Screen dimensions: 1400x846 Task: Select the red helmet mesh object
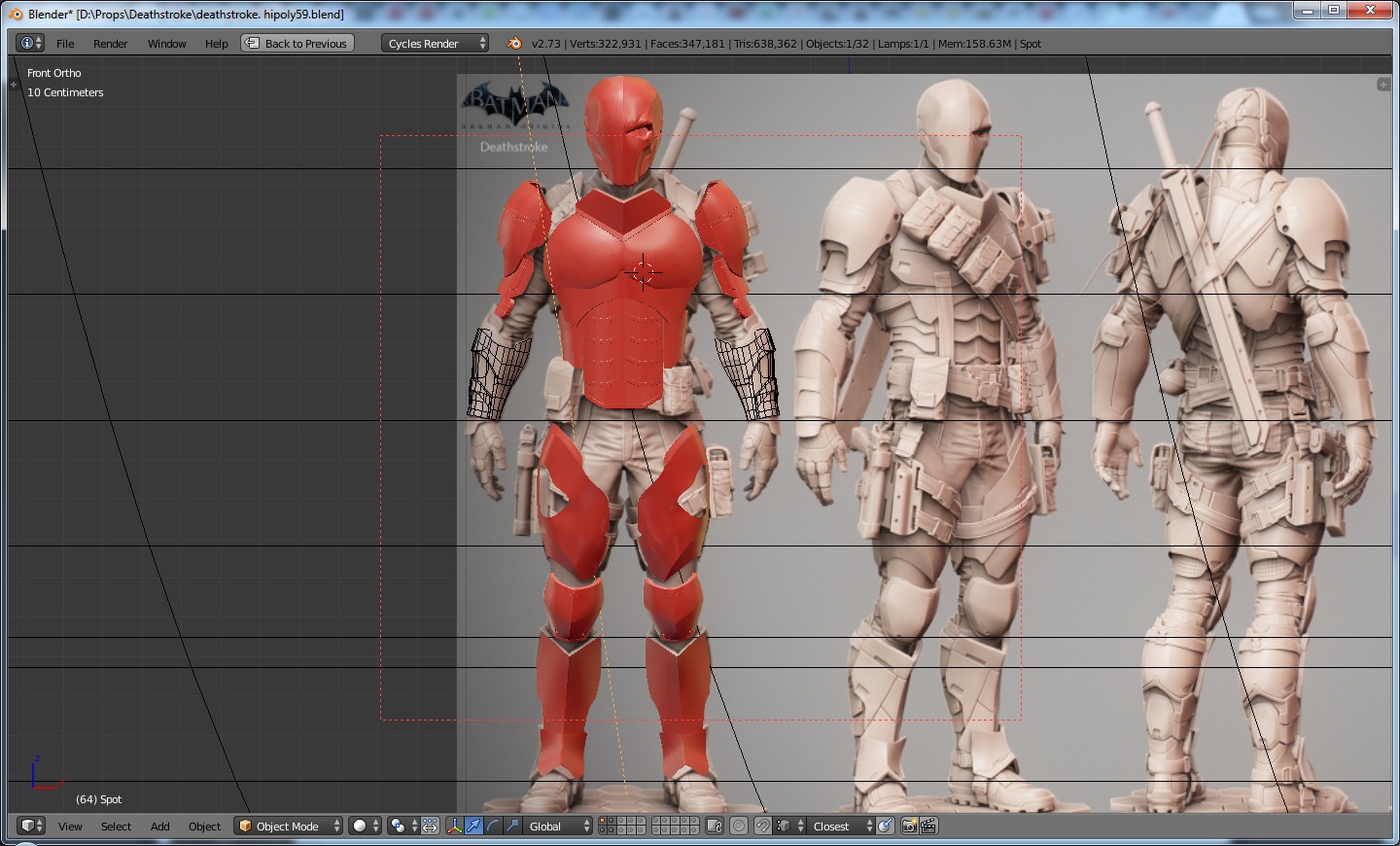coord(624,129)
